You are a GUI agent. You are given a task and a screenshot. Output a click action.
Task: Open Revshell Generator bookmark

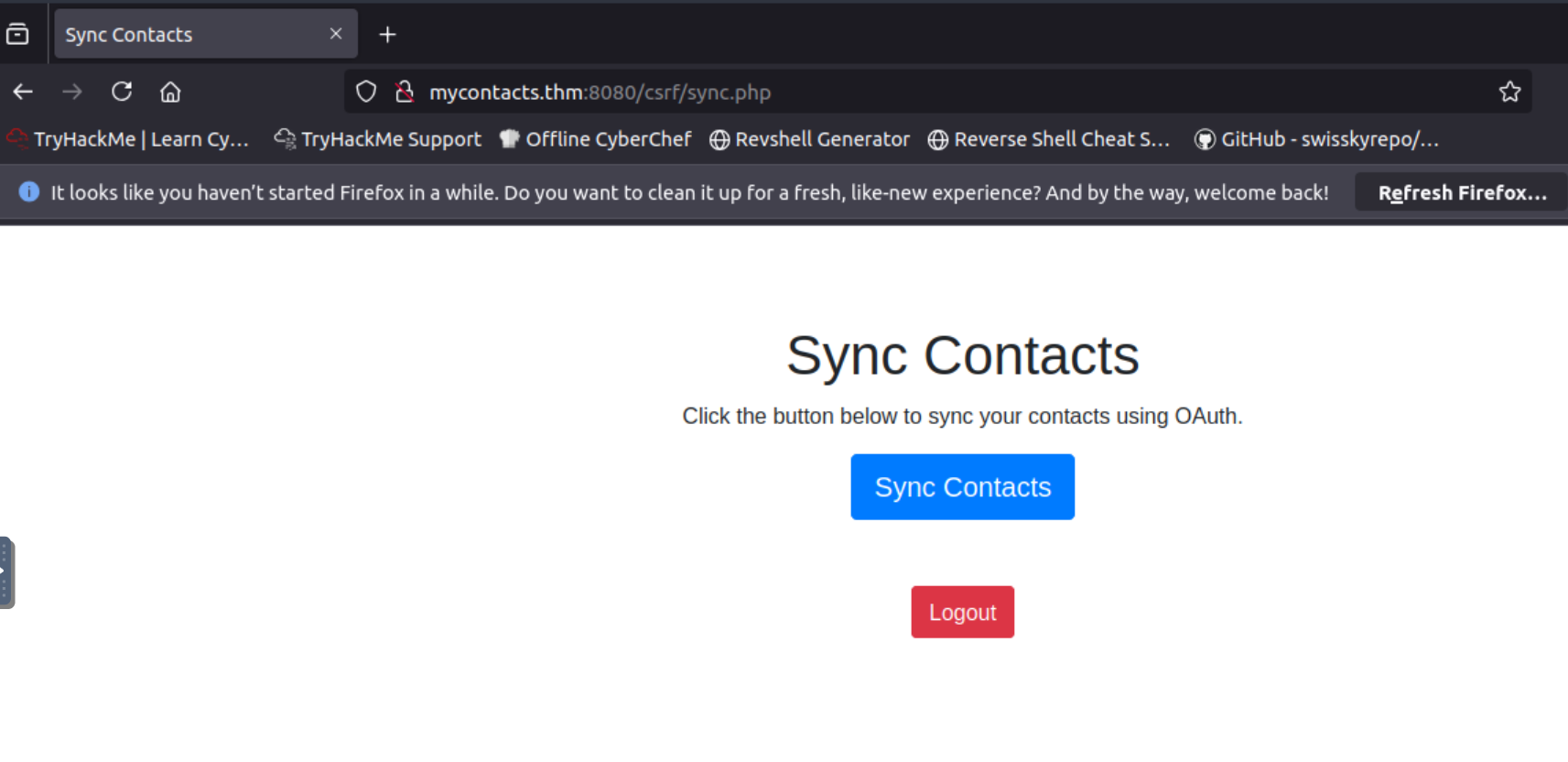click(x=810, y=139)
